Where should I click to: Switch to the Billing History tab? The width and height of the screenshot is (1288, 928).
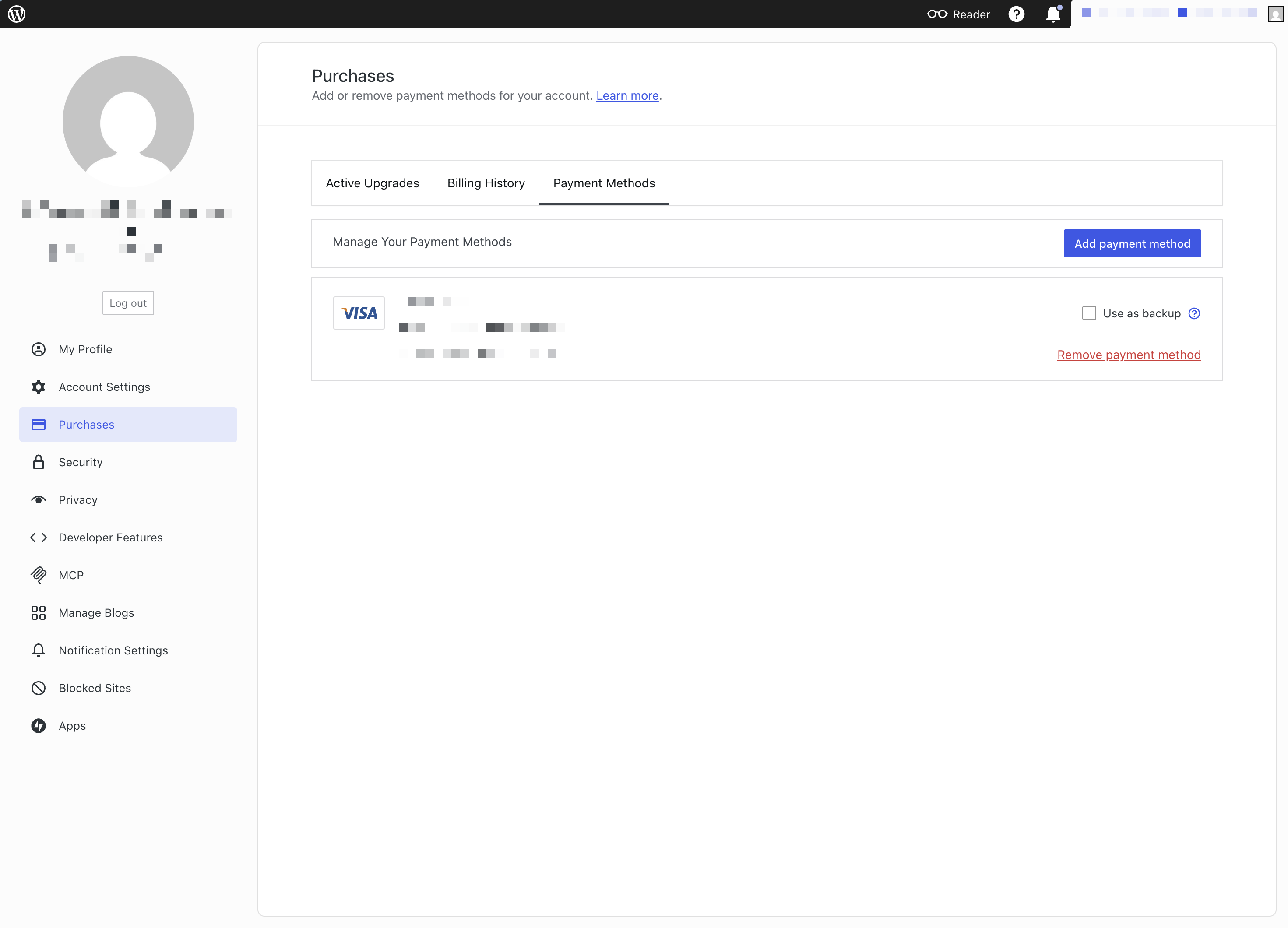(x=486, y=183)
